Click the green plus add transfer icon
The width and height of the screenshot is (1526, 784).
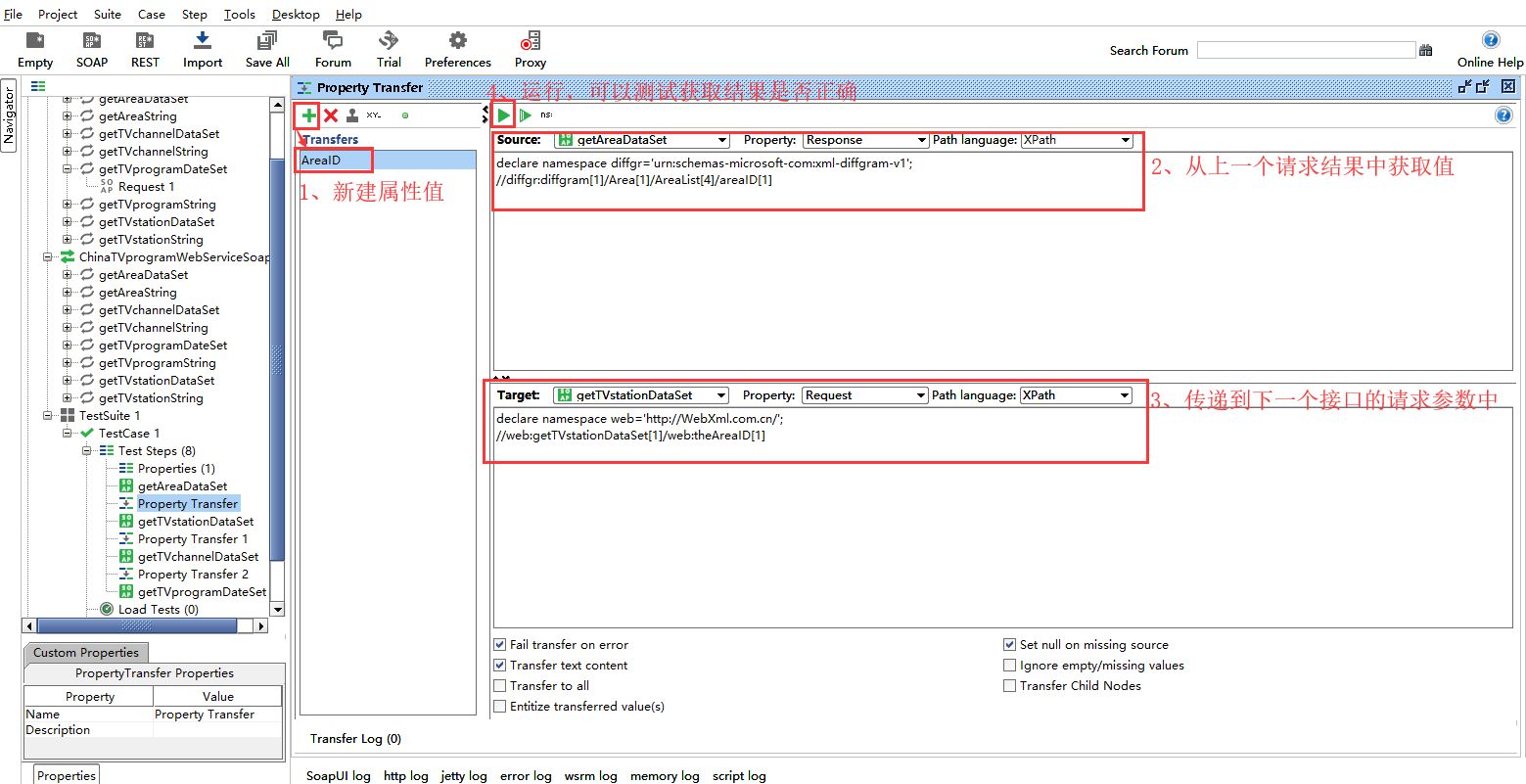click(x=309, y=115)
